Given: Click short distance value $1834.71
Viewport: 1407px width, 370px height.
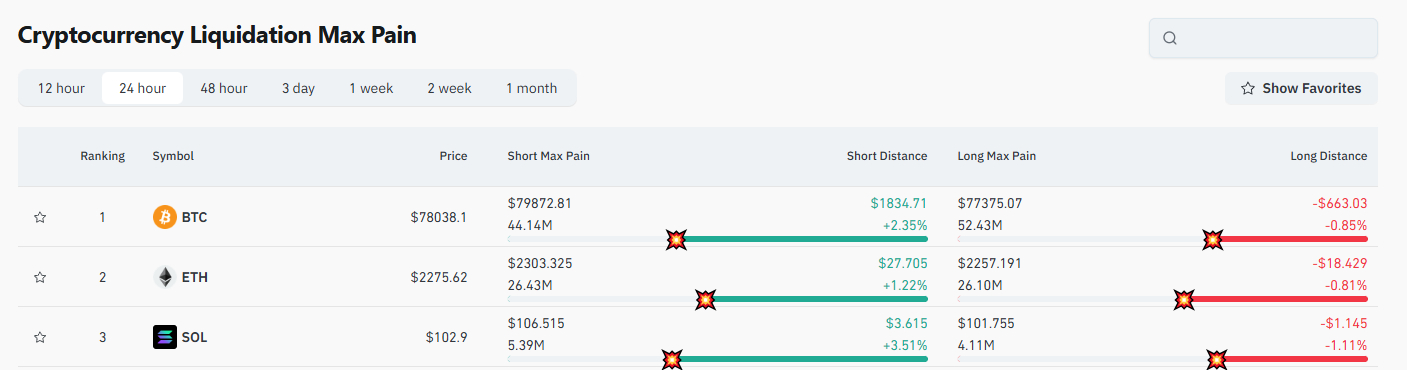Looking at the screenshot, I should [x=899, y=203].
